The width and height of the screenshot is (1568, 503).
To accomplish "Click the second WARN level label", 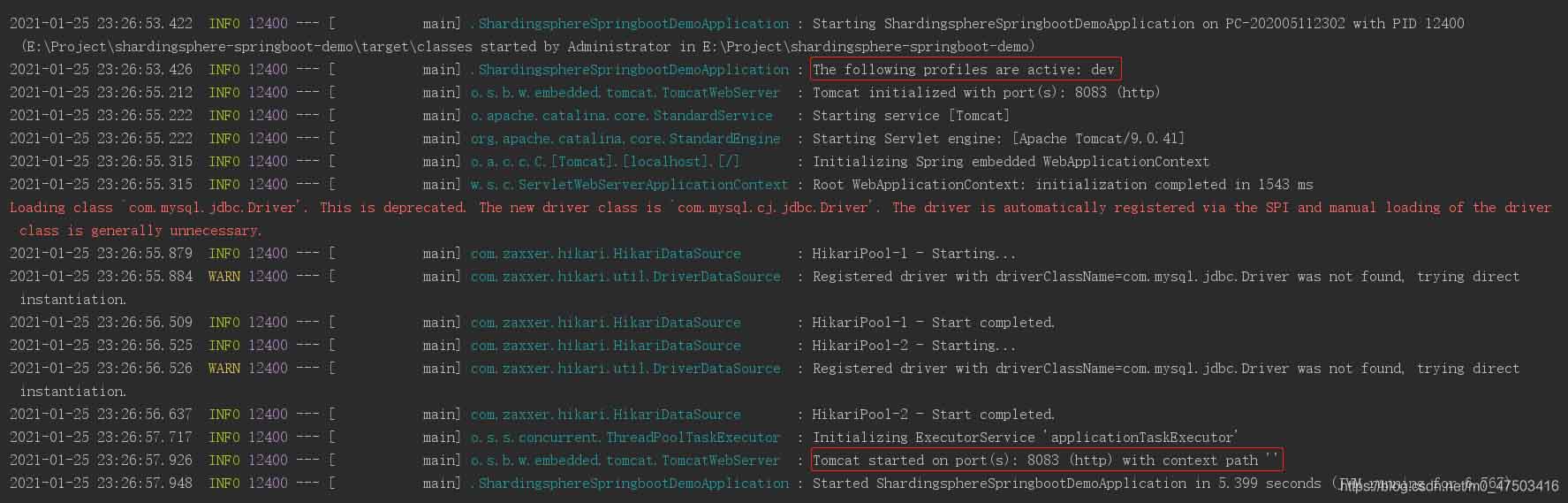I will point(224,369).
